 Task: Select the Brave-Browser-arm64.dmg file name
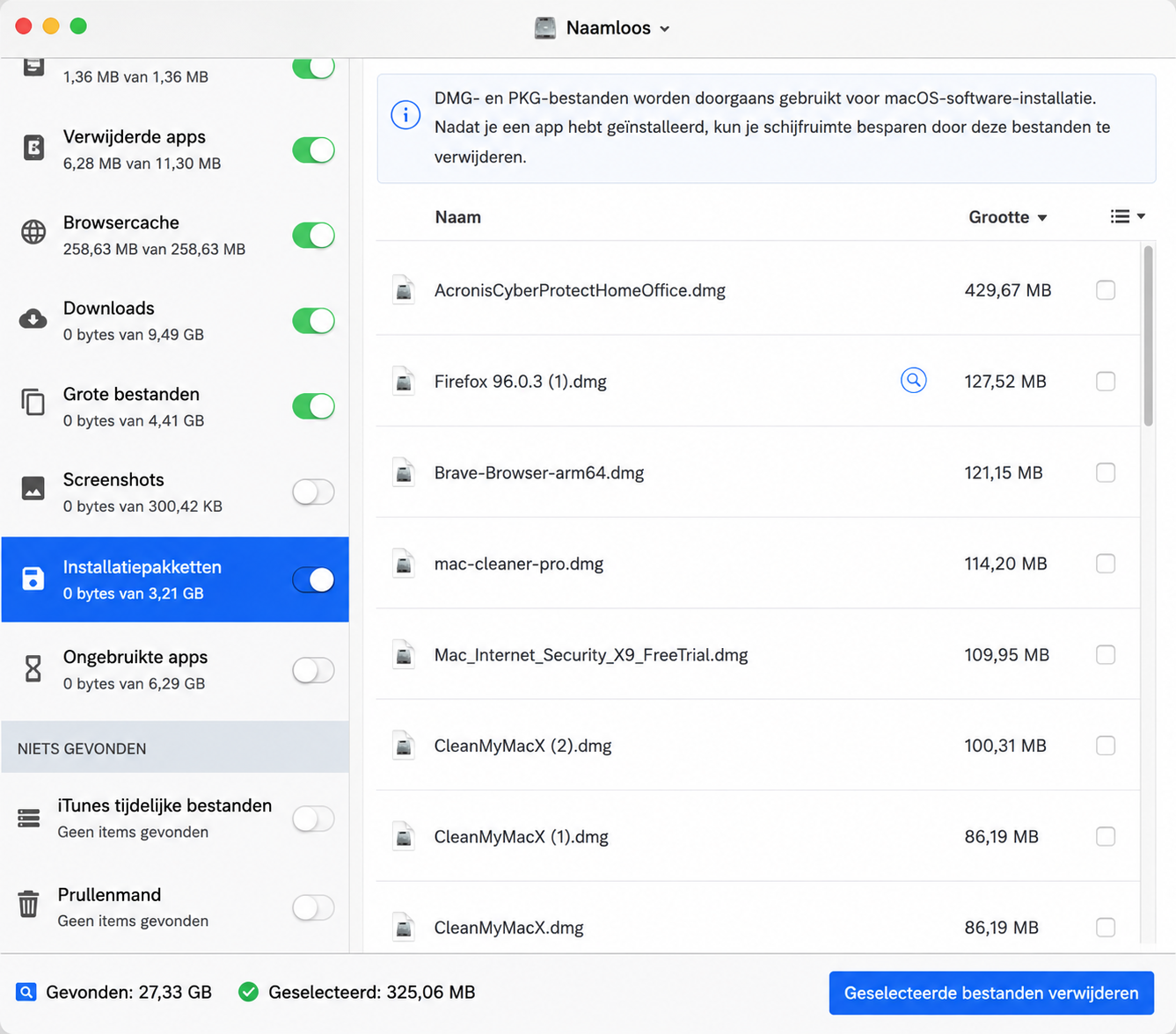point(539,472)
